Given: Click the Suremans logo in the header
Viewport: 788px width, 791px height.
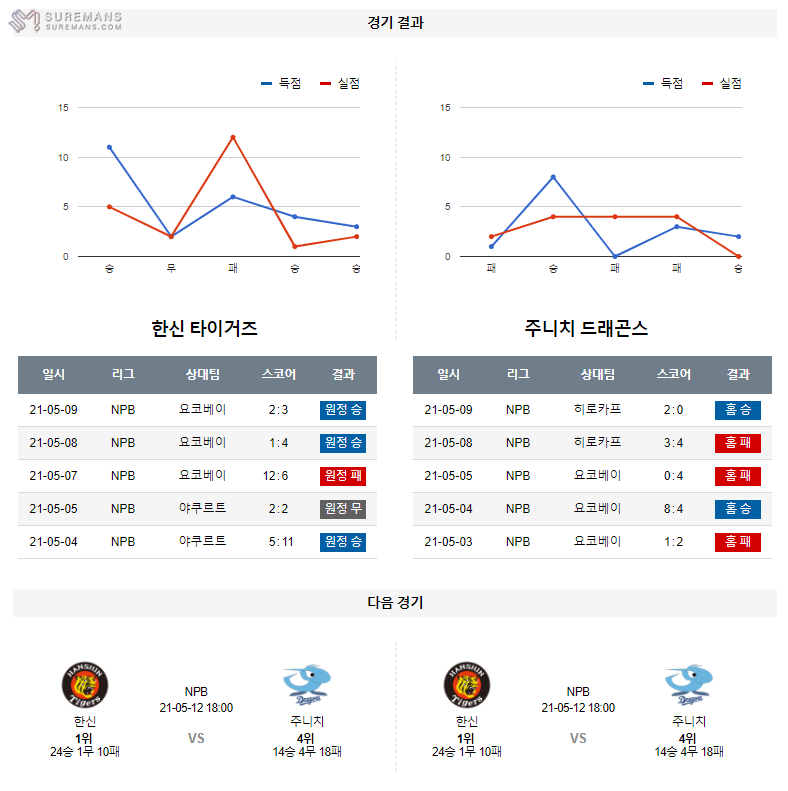Looking at the screenshot, I should [x=66, y=21].
